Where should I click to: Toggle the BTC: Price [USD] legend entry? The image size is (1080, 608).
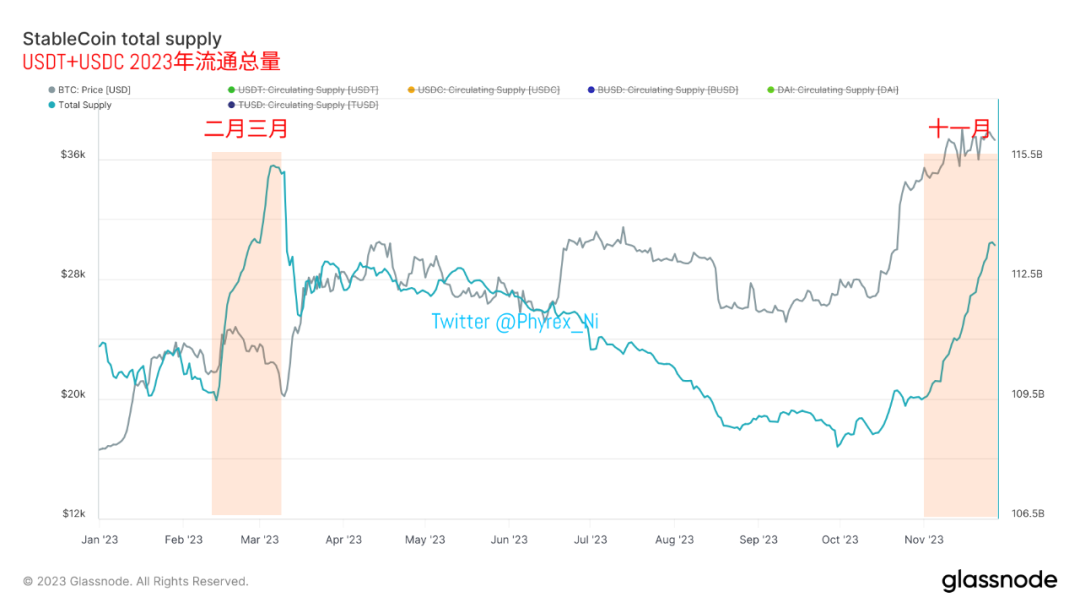pyautogui.click(x=90, y=90)
